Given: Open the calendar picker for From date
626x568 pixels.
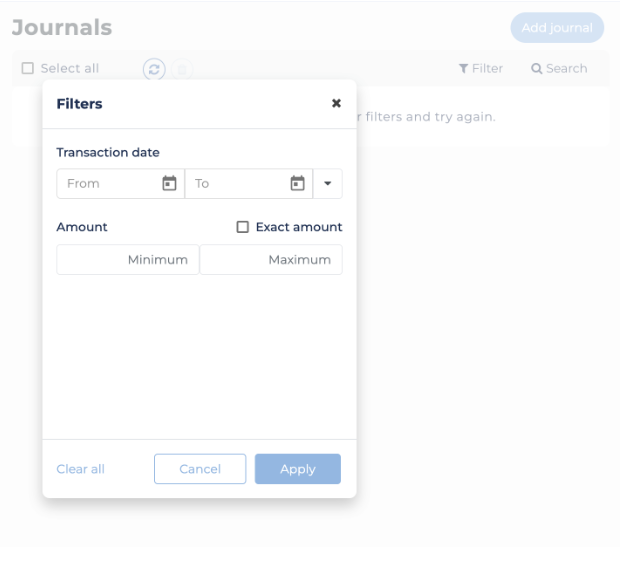Looking at the screenshot, I should (x=169, y=184).
